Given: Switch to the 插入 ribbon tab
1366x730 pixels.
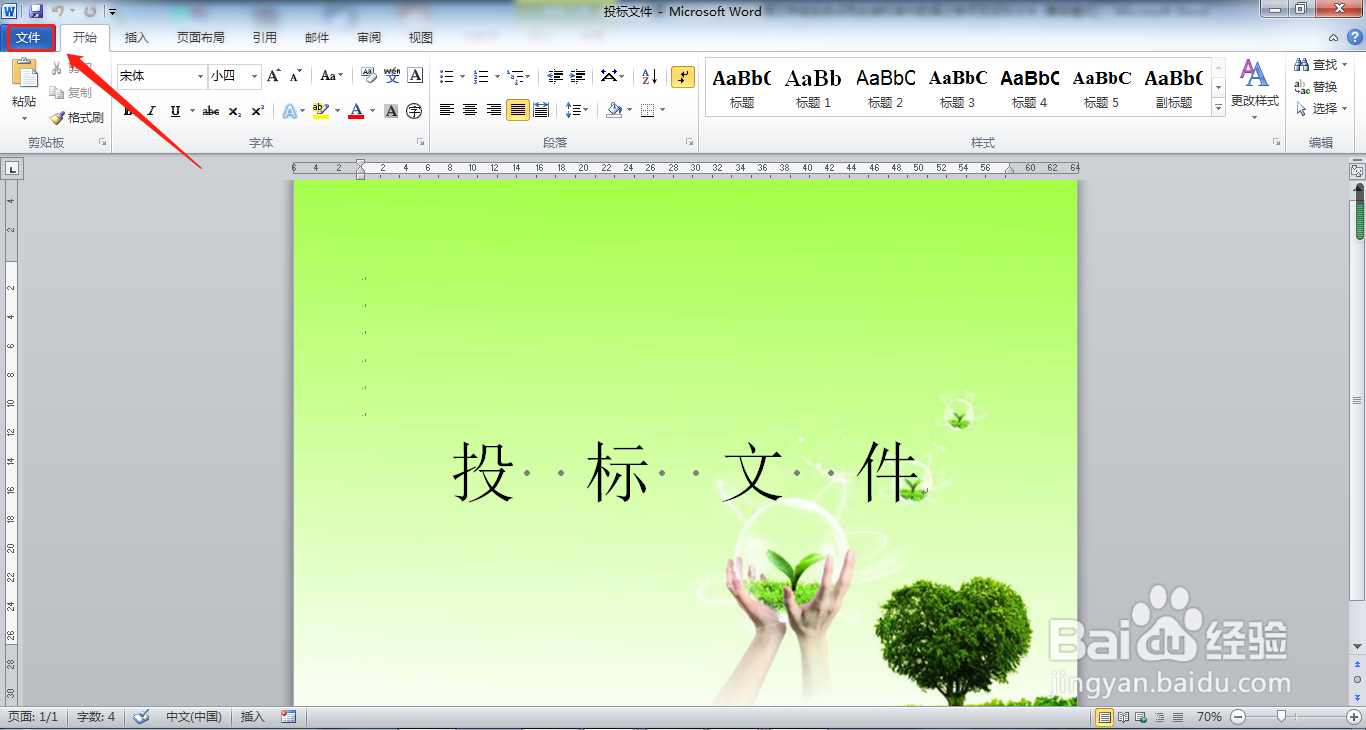Looking at the screenshot, I should coord(136,37).
